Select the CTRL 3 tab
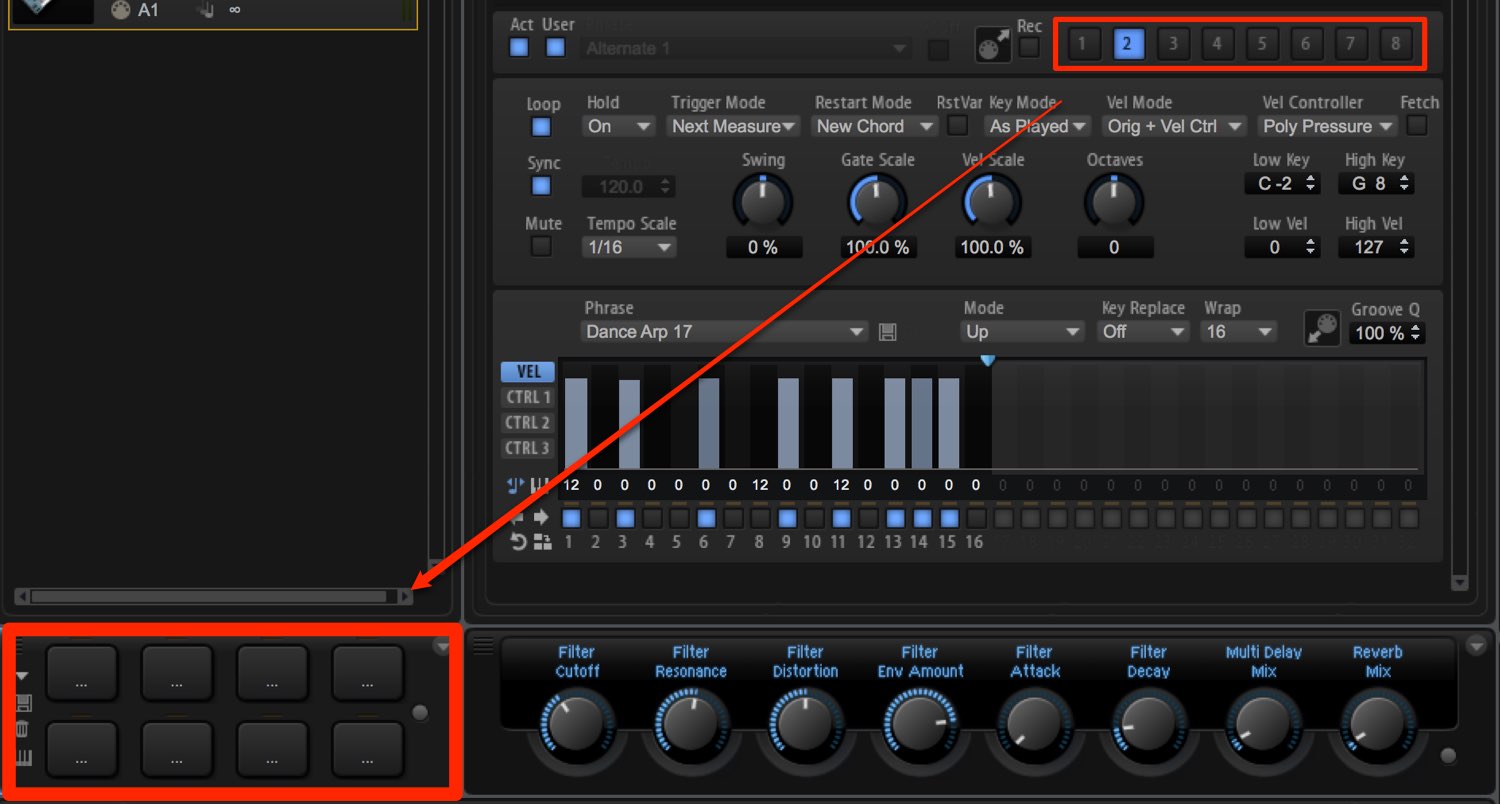 528,448
